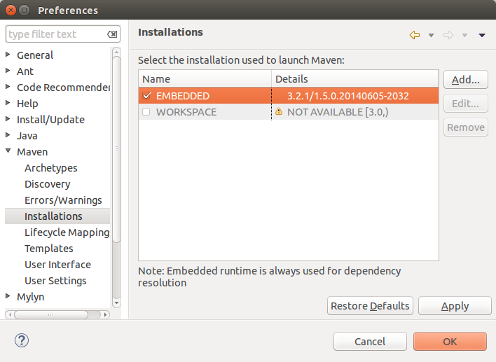The width and height of the screenshot is (496, 362).
Task: Select the General tree label
Action: [35, 55]
